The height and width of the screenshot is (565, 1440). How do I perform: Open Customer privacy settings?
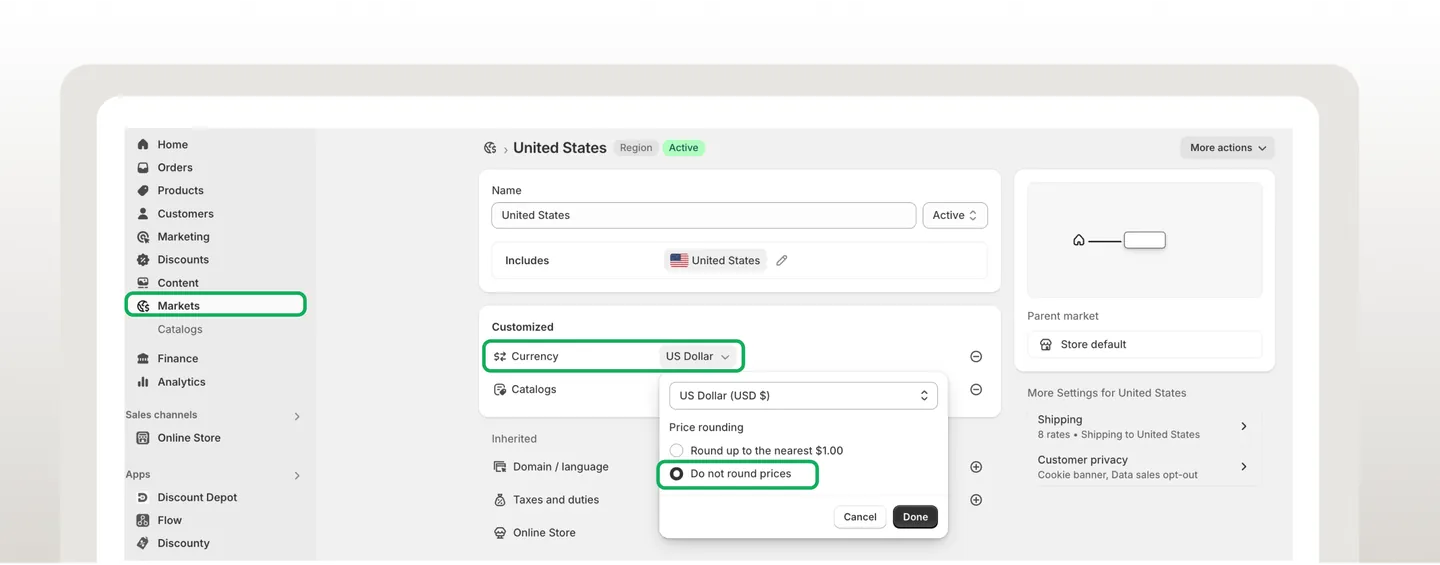pos(1145,467)
